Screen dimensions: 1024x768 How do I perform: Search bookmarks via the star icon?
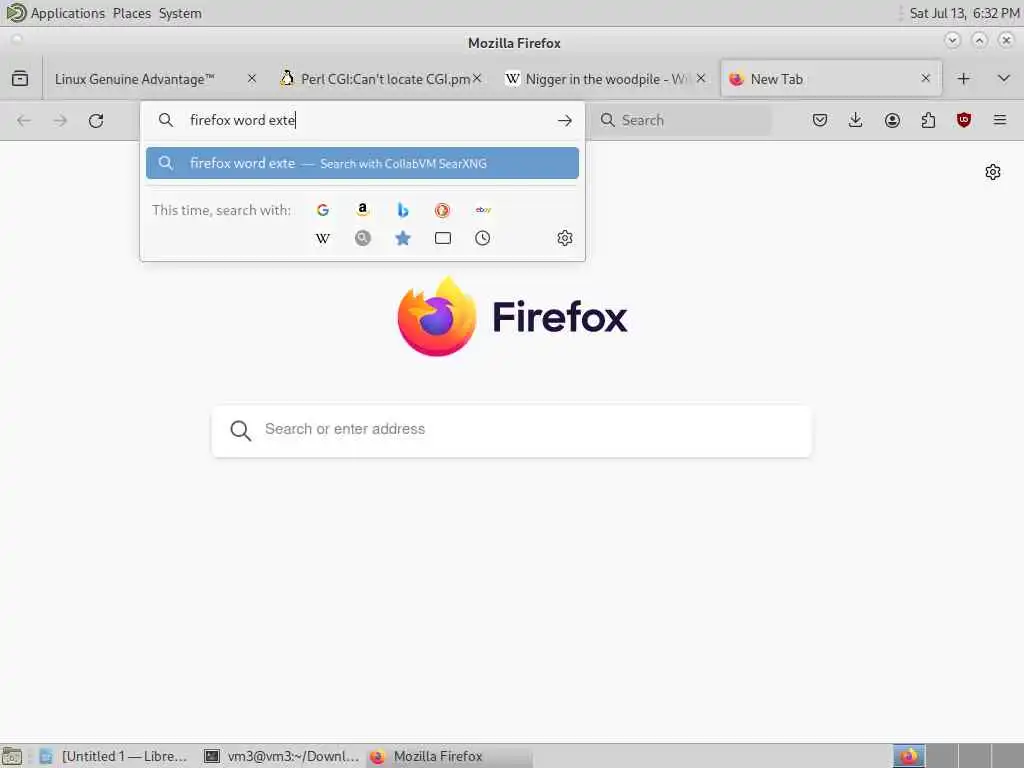point(403,238)
